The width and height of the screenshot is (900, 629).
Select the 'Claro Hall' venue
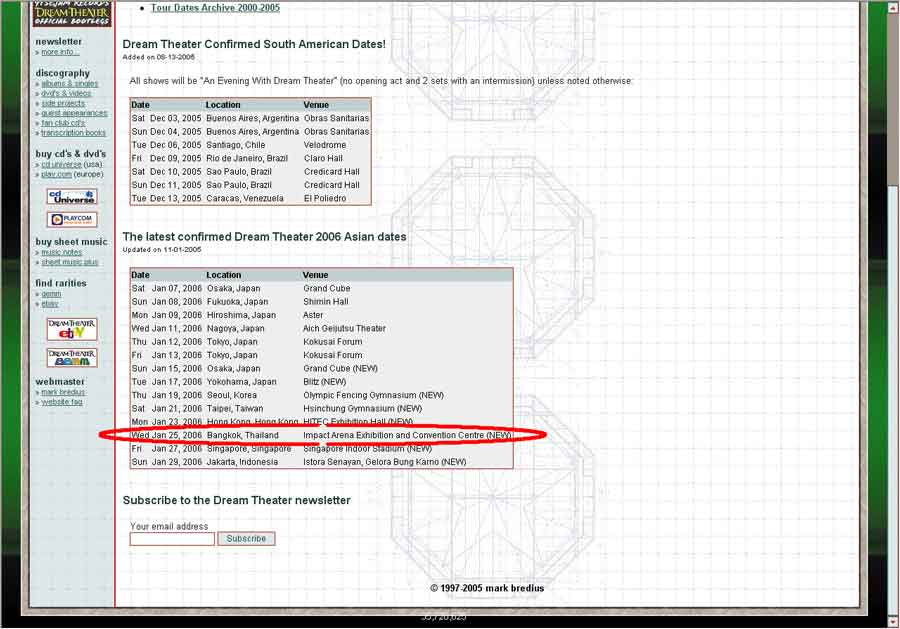(x=323, y=158)
